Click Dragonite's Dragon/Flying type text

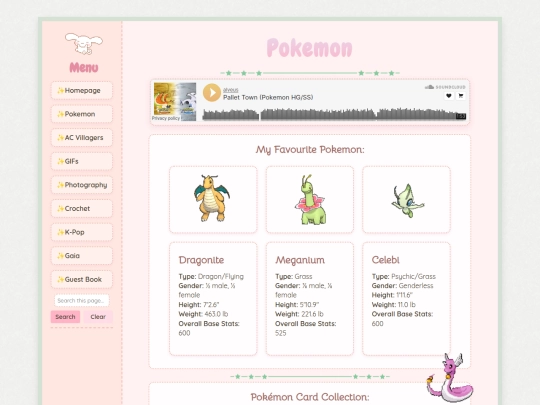coord(221,277)
